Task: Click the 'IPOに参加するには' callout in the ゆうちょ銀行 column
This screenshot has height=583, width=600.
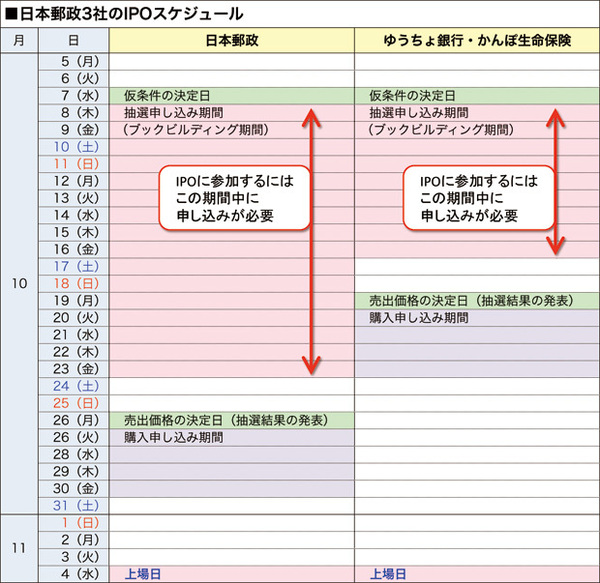Action: pos(479,198)
